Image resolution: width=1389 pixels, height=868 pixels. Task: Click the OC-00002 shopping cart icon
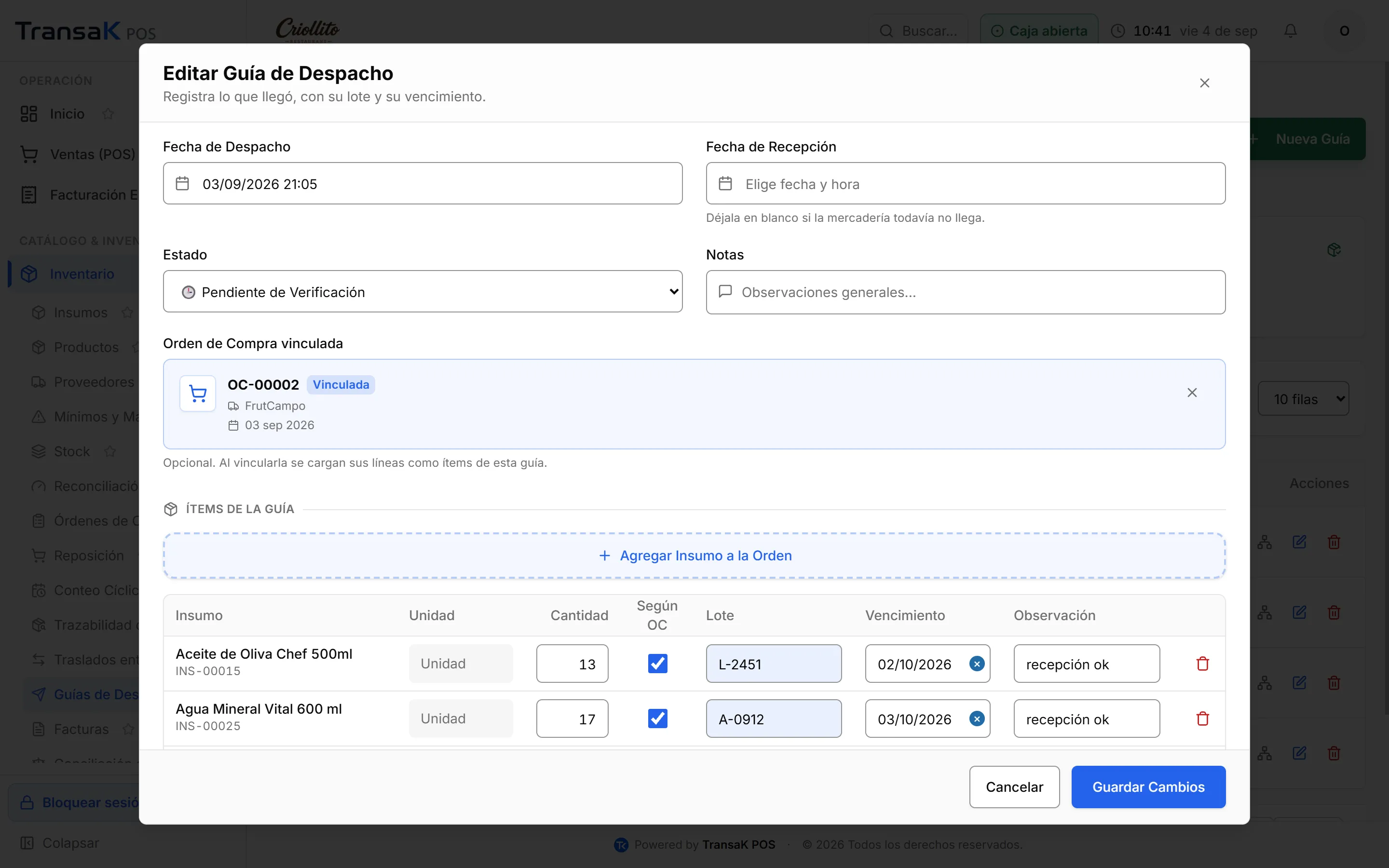click(198, 394)
